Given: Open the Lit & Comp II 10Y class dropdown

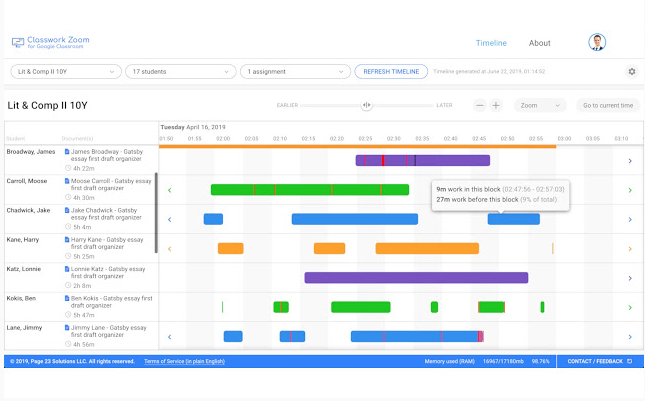Looking at the screenshot, I should [66, 72].
